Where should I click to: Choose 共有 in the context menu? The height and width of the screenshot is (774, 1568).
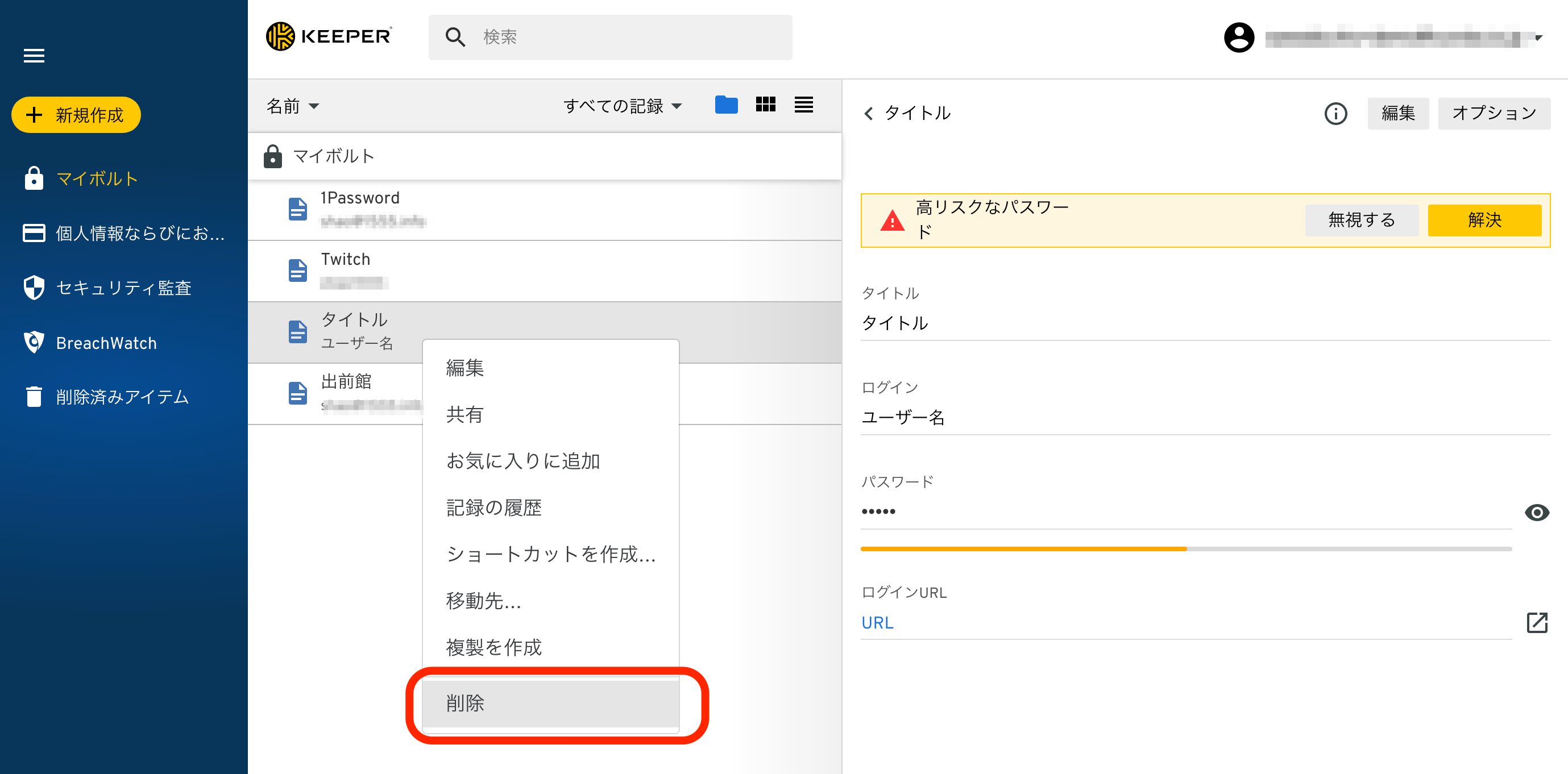pyautogui.click(x=550, y=414)
